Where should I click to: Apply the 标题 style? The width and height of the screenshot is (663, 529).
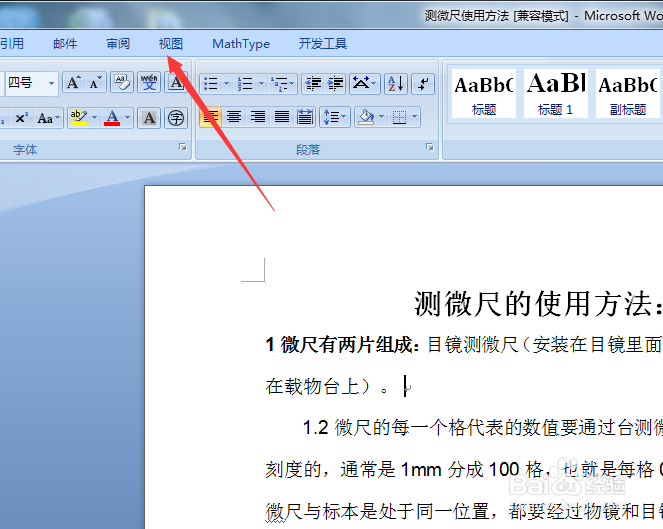[484, 94]
